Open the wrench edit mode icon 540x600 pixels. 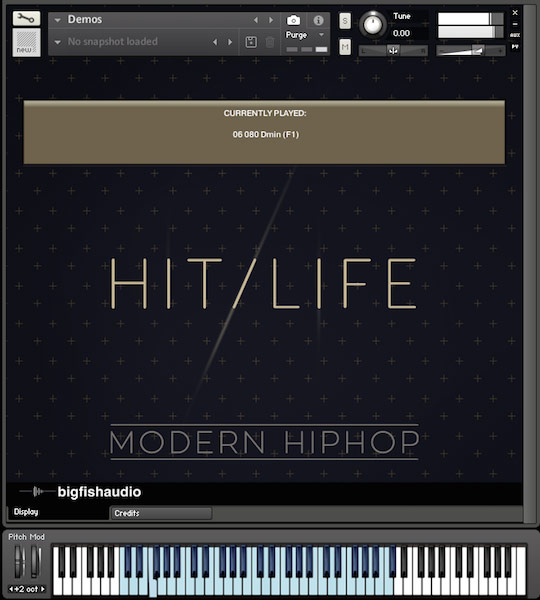[x=26, y=18]
